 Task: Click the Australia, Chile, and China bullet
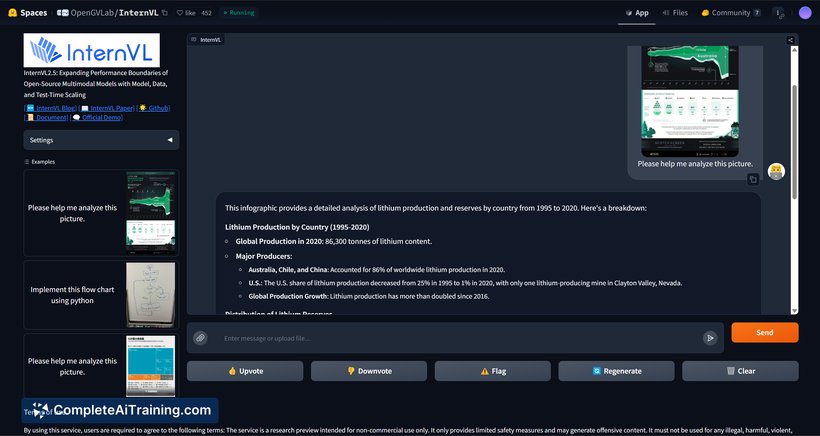(x=377, y=270)
